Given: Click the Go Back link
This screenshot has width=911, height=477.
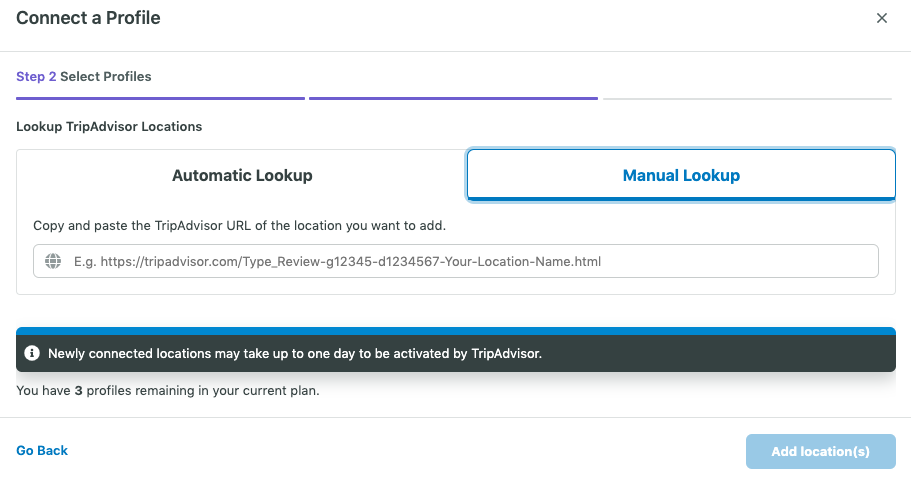Looking at the screenshot, I should (42, 450).
